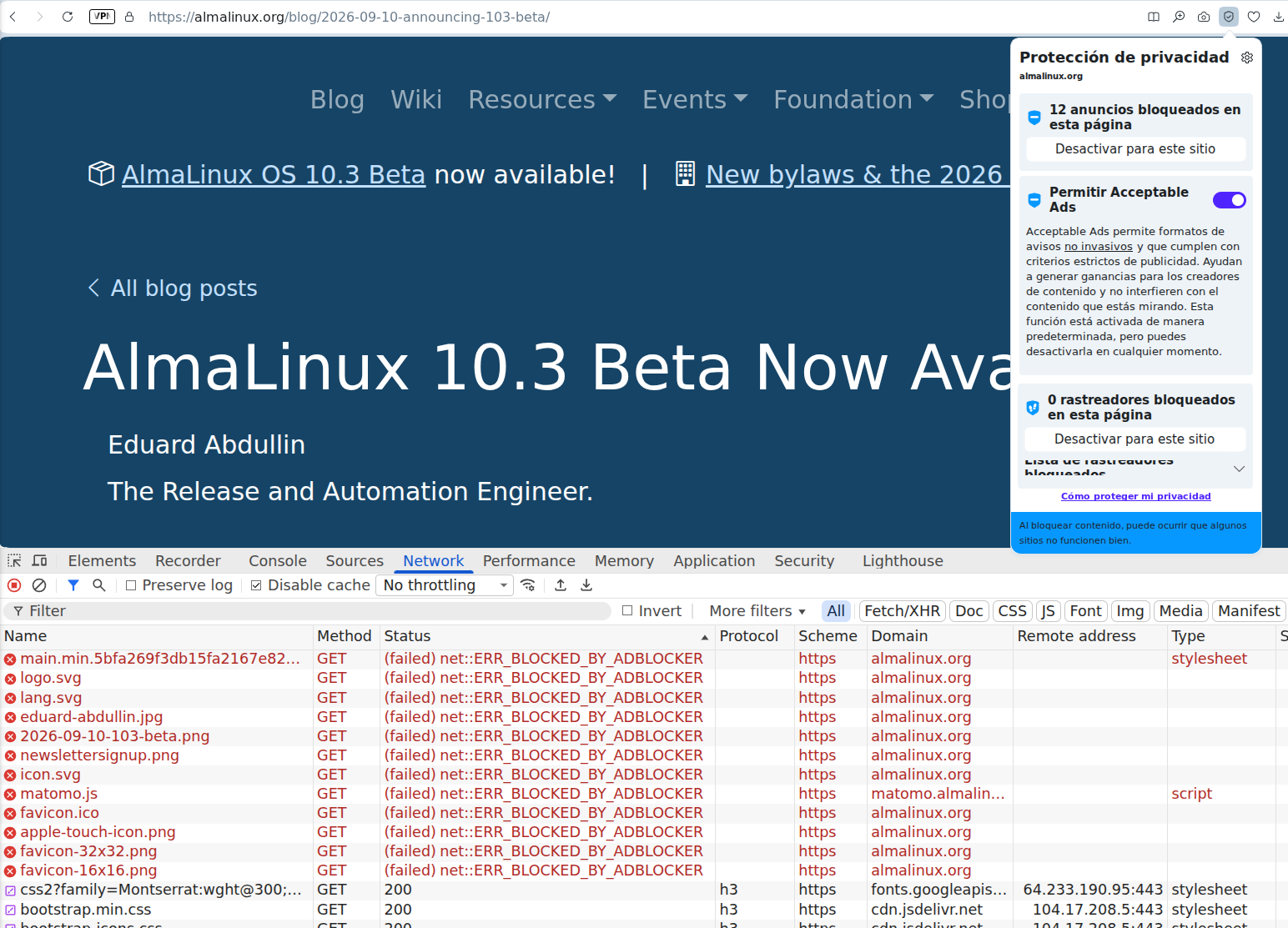Click the site security lock icon
The height and width of the screenshot is (928, 1288).
coord(129,17)
